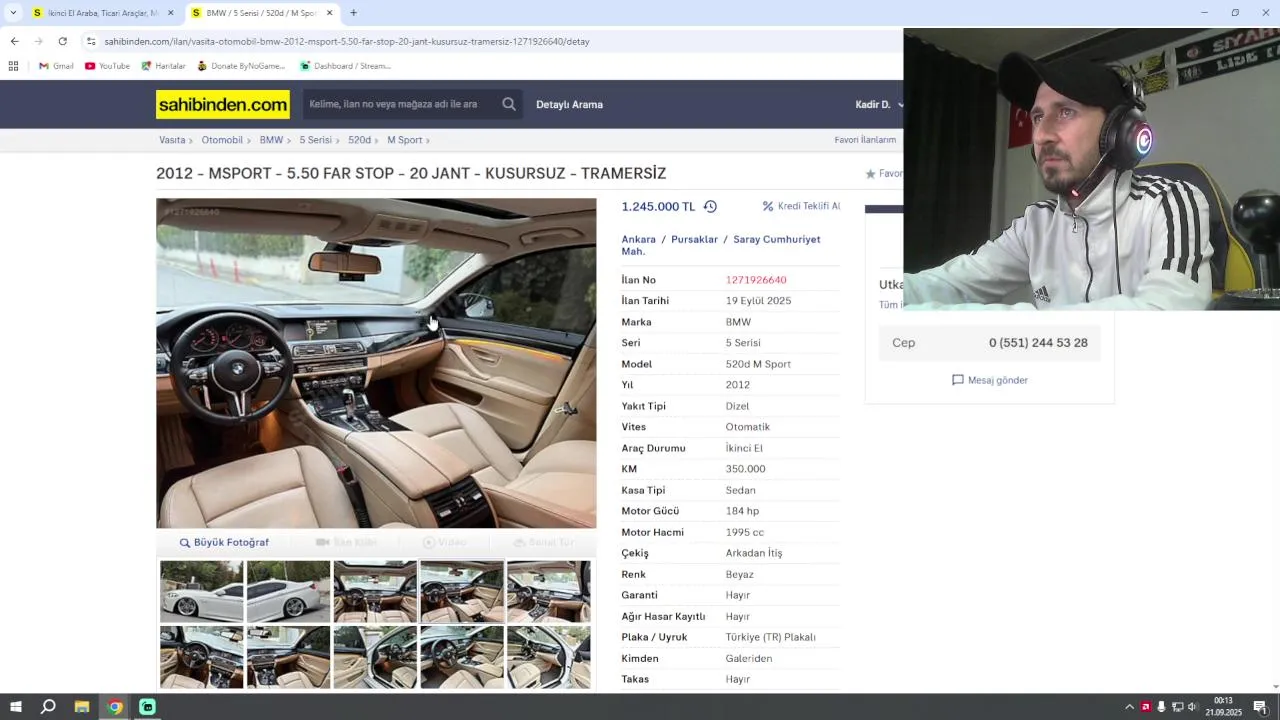Click the listing date 19 Eylül 2025
Image resolution: width=1280 pixels, height=720 pixels.
758,301
